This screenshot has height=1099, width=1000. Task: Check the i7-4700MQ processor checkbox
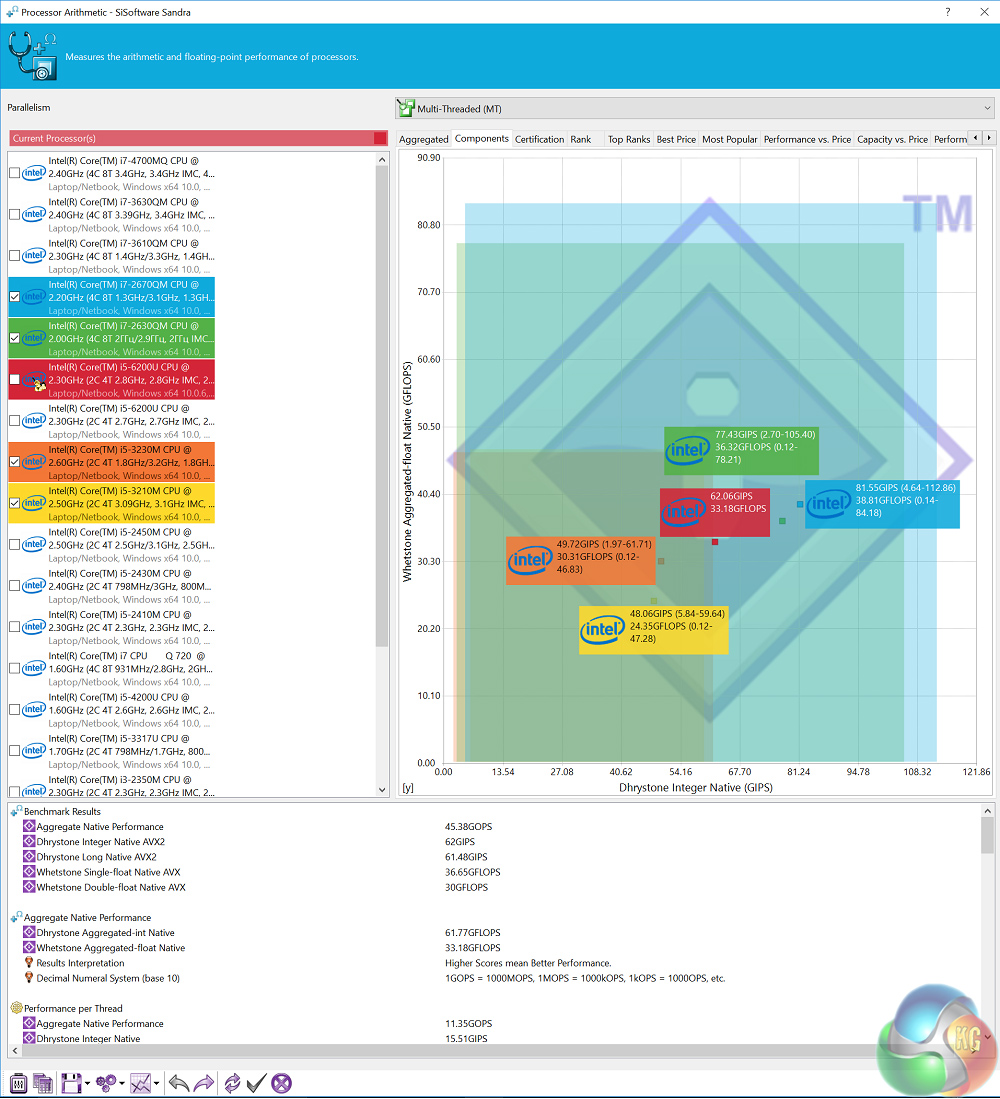pos(15,173)
